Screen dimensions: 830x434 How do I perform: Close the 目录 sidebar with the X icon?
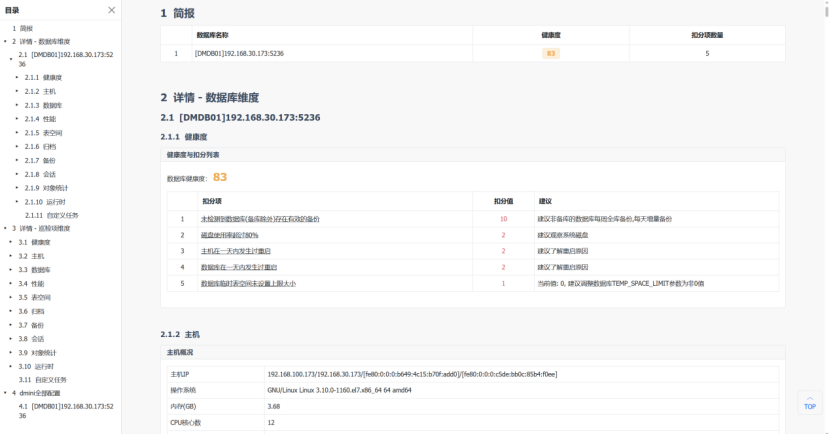111,10
